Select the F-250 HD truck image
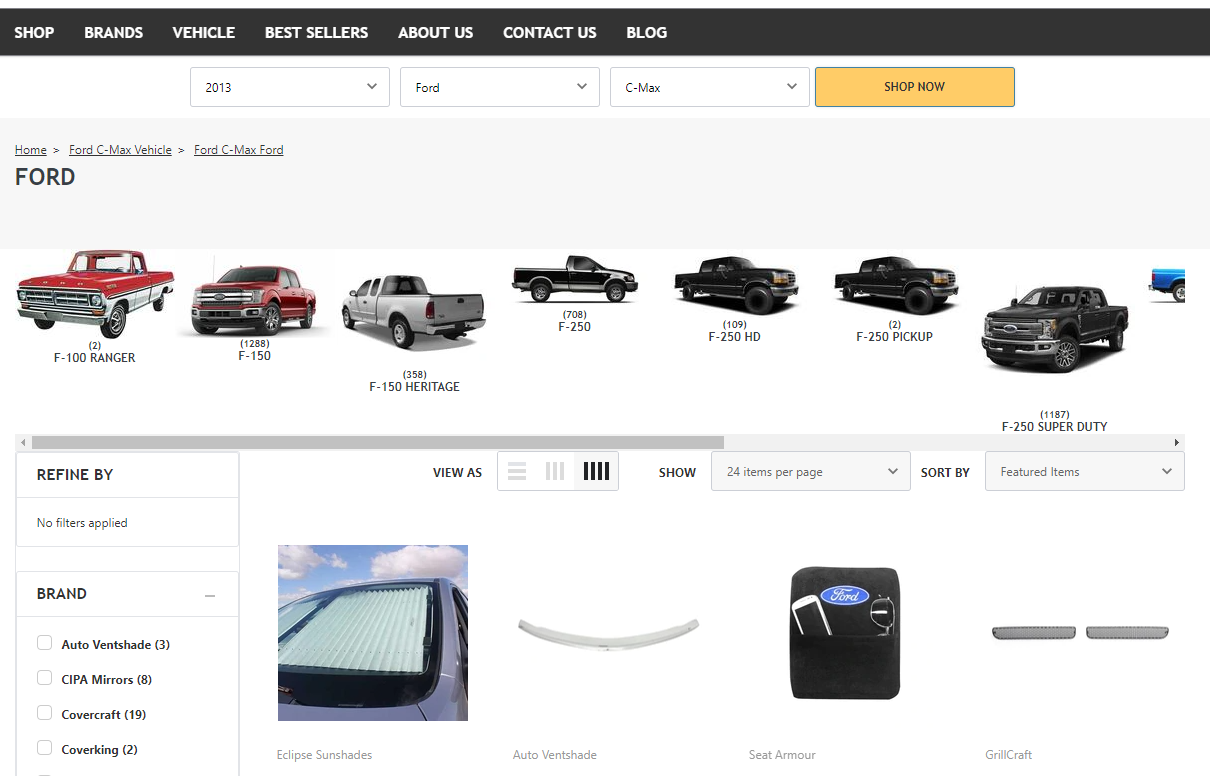 [735, 284]
